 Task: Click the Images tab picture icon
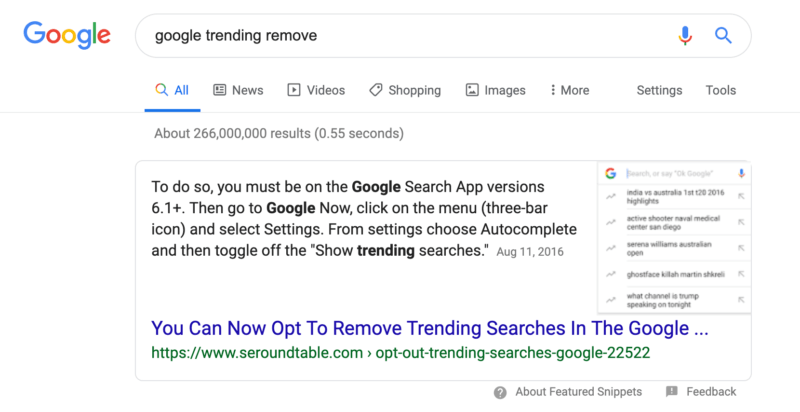(x=472, y=90)
